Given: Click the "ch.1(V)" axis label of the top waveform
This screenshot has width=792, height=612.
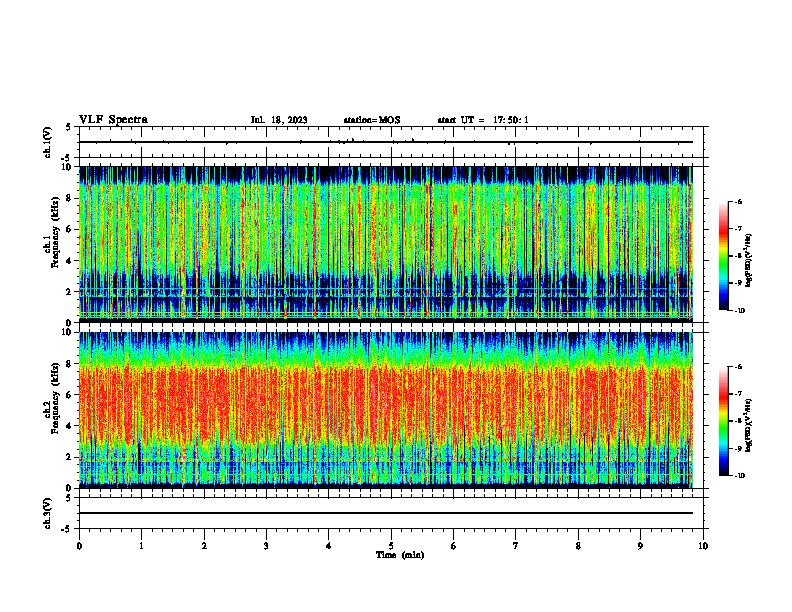Looking at the screenshot, I should pyautogui.click(x=48, y=142).
